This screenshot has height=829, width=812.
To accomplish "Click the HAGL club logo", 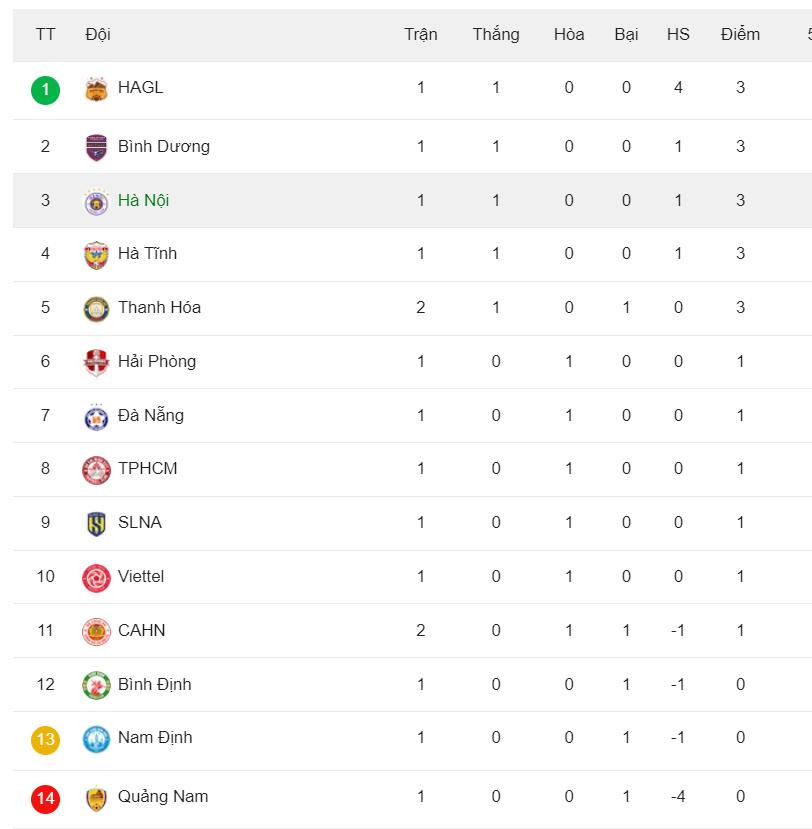I will 96,89.
